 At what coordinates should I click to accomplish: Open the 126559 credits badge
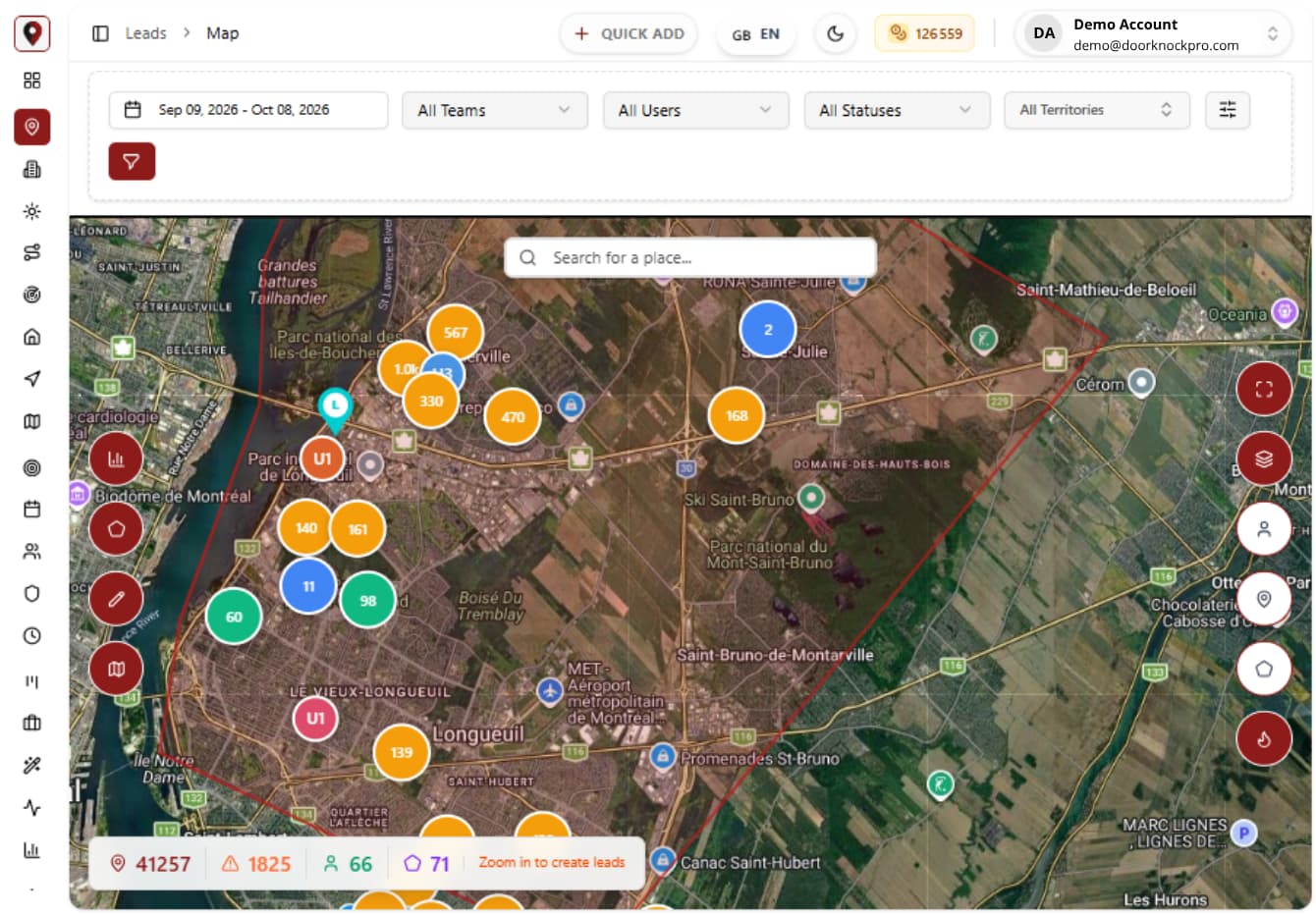tap(925, 33)
